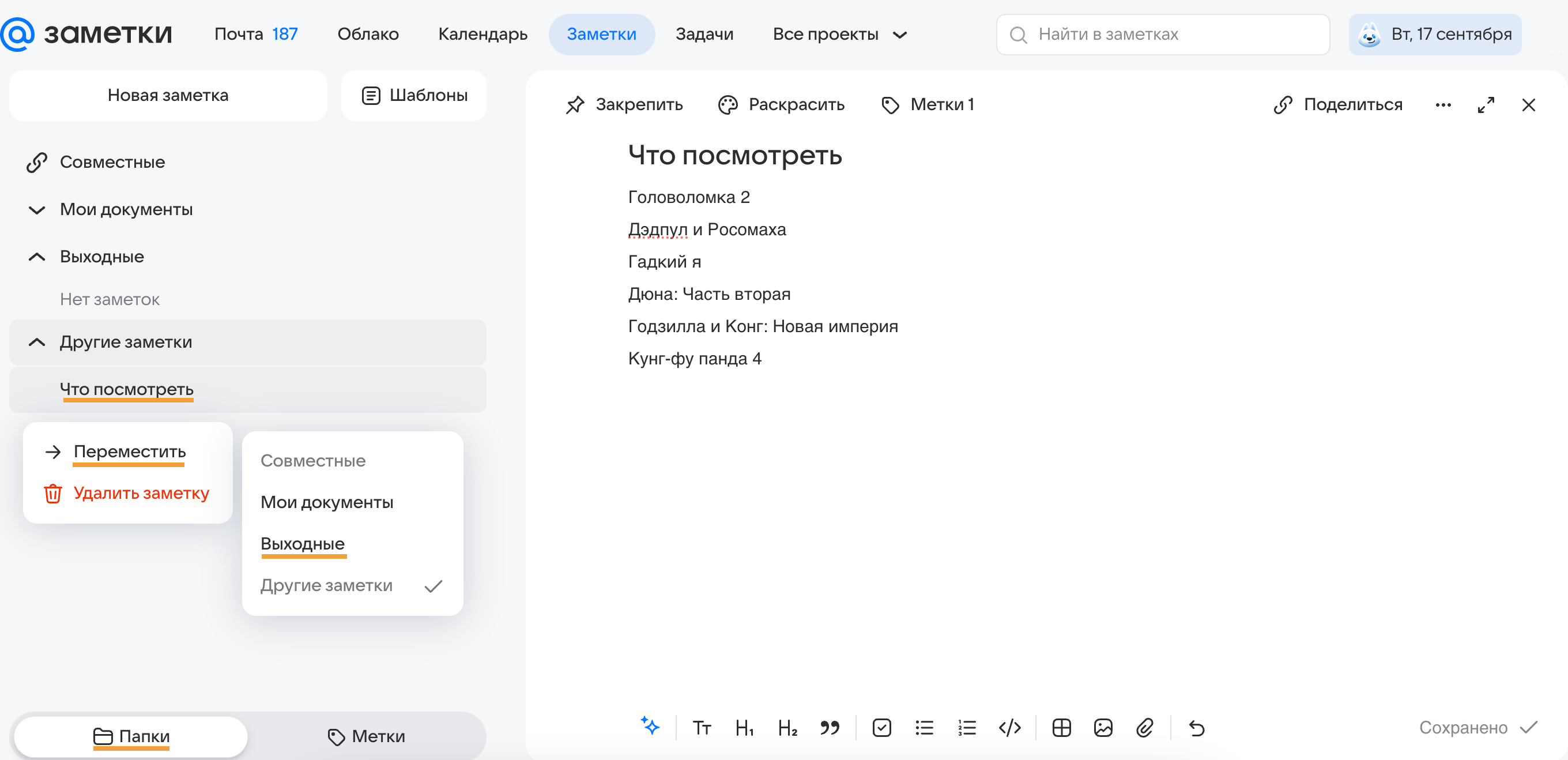Go to Облако
Screen dimensions: 1568x760
[x=368, y=35]
